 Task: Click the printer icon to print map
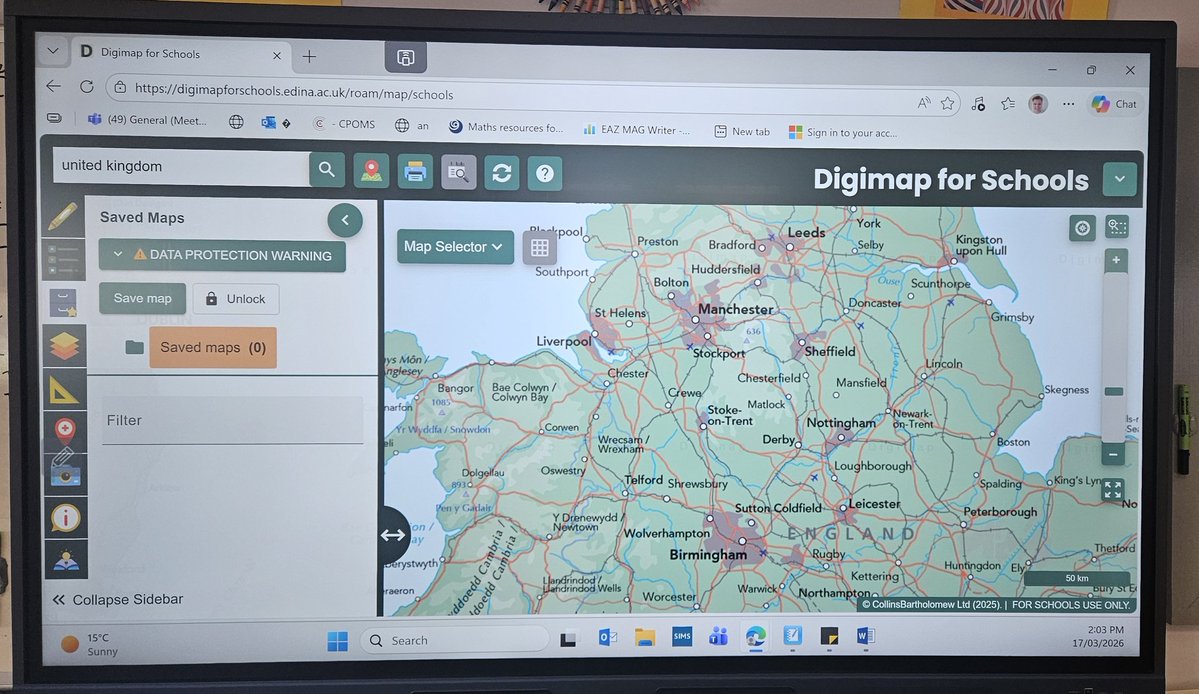pos(414,172)
